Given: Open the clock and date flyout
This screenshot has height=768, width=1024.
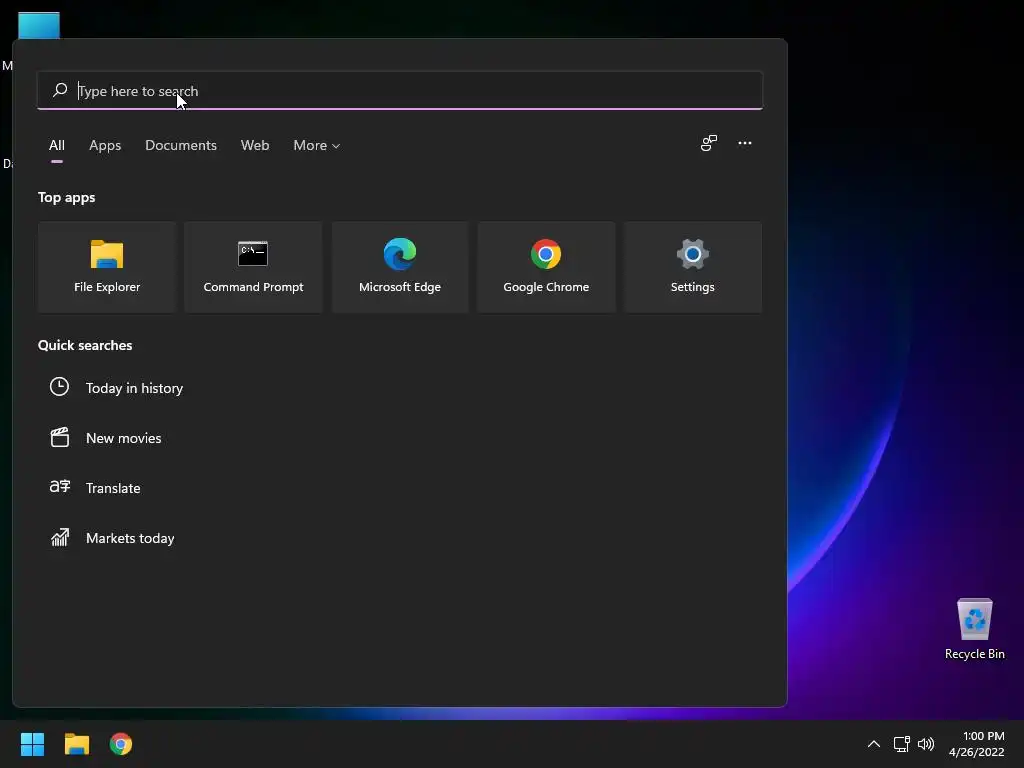Looking at the screenshot, I should (977, 744).
